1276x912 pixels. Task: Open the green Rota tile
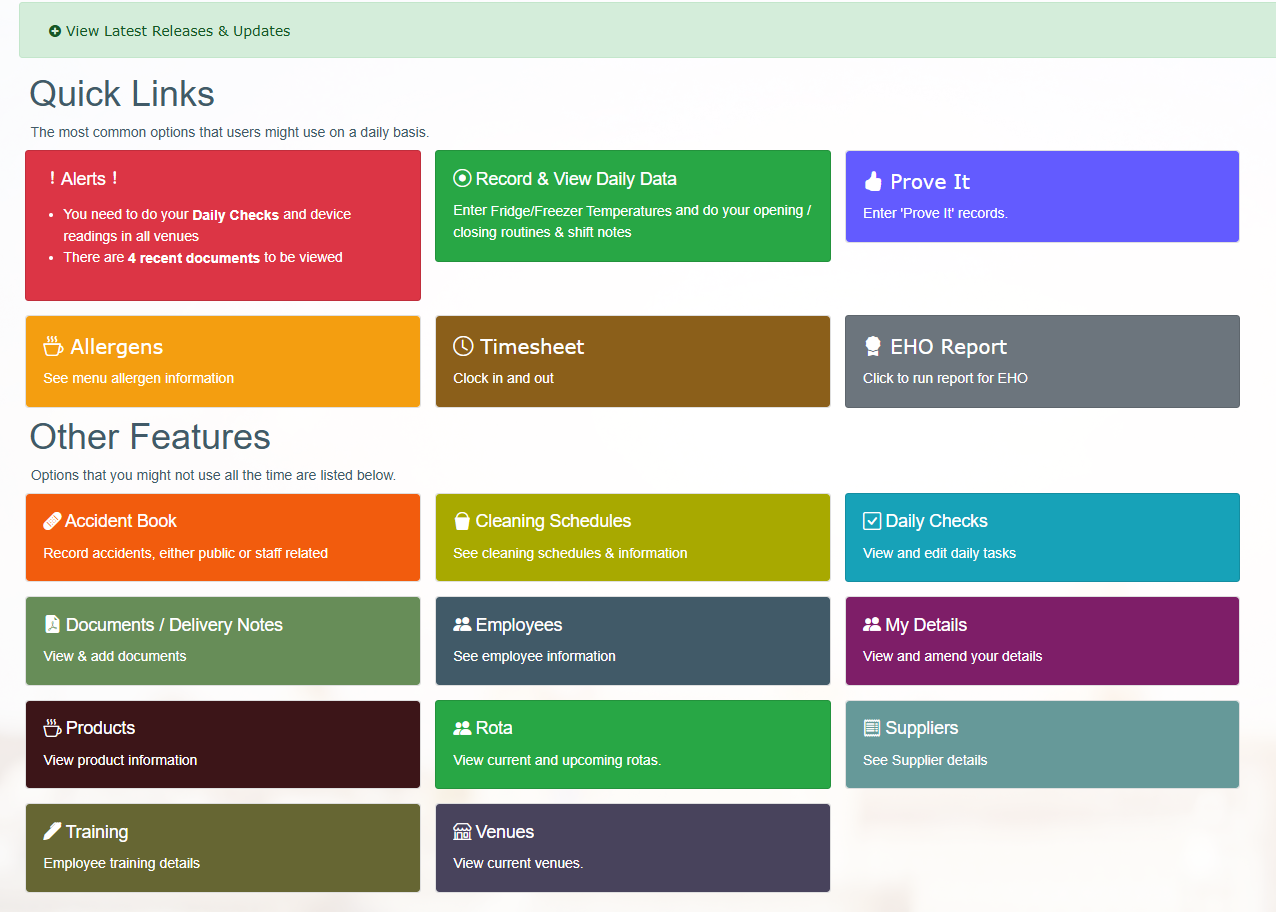(x=632, y=744)
